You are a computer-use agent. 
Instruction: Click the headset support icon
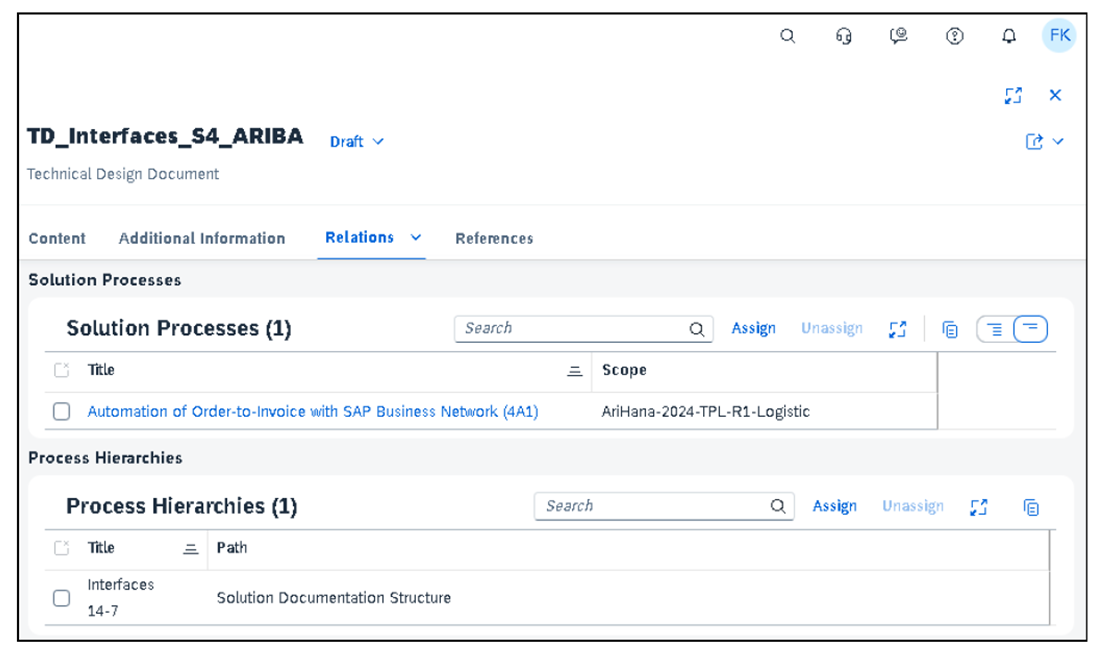[x=843, y=36]
